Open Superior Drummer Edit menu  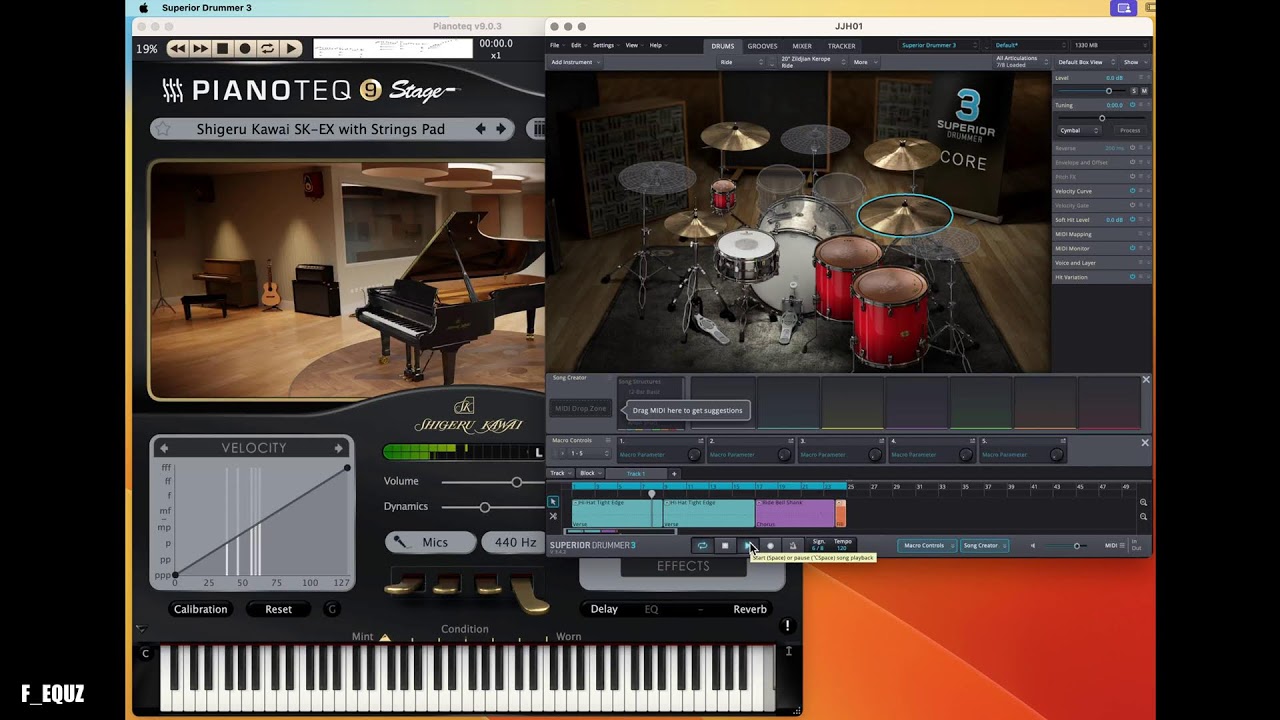pyautogui.click(x=576, y=45)
